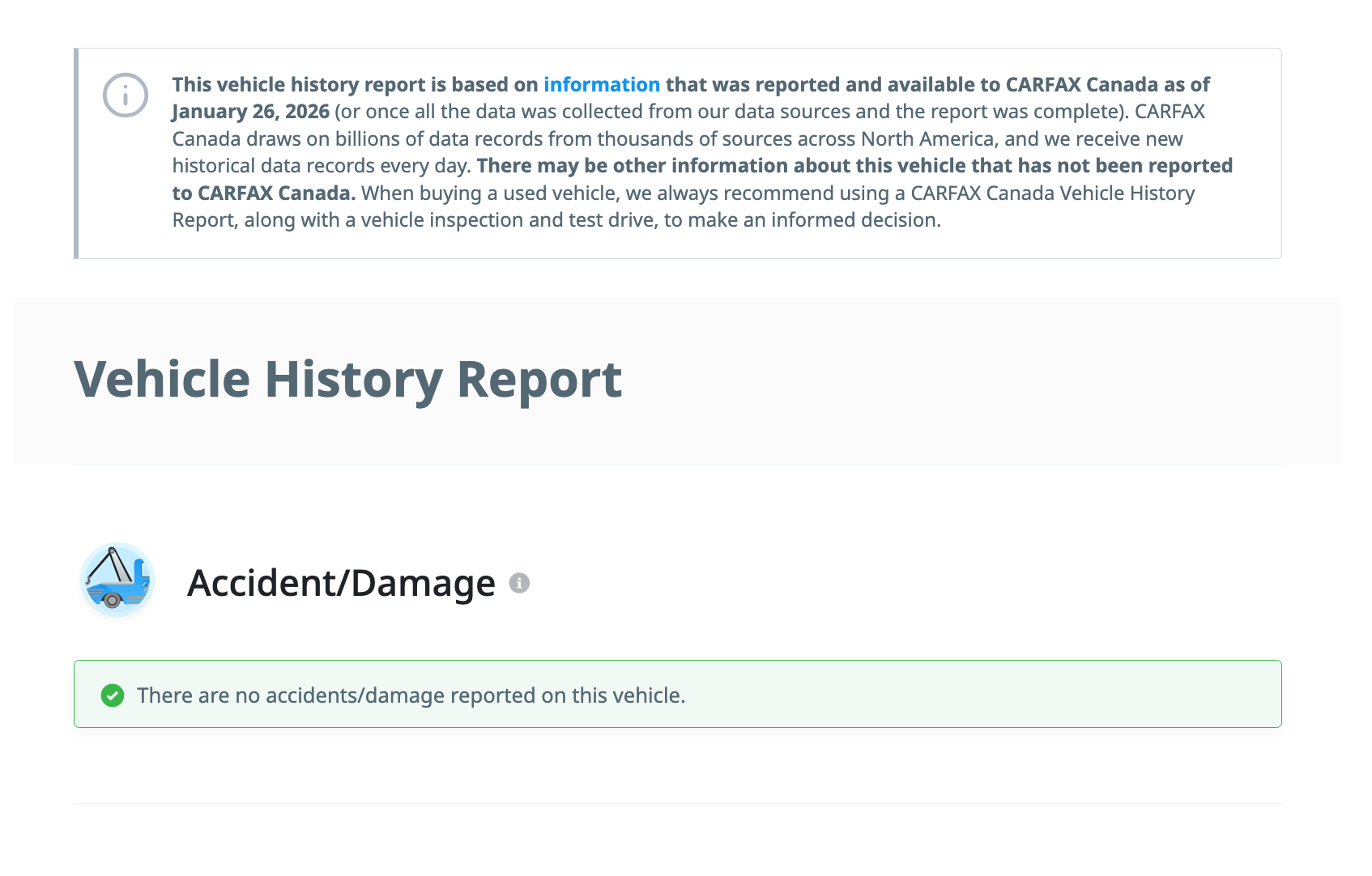Click the "no accidents/damage reported" message text
This screenshot has width=1372, height=876.
[411, 695]
